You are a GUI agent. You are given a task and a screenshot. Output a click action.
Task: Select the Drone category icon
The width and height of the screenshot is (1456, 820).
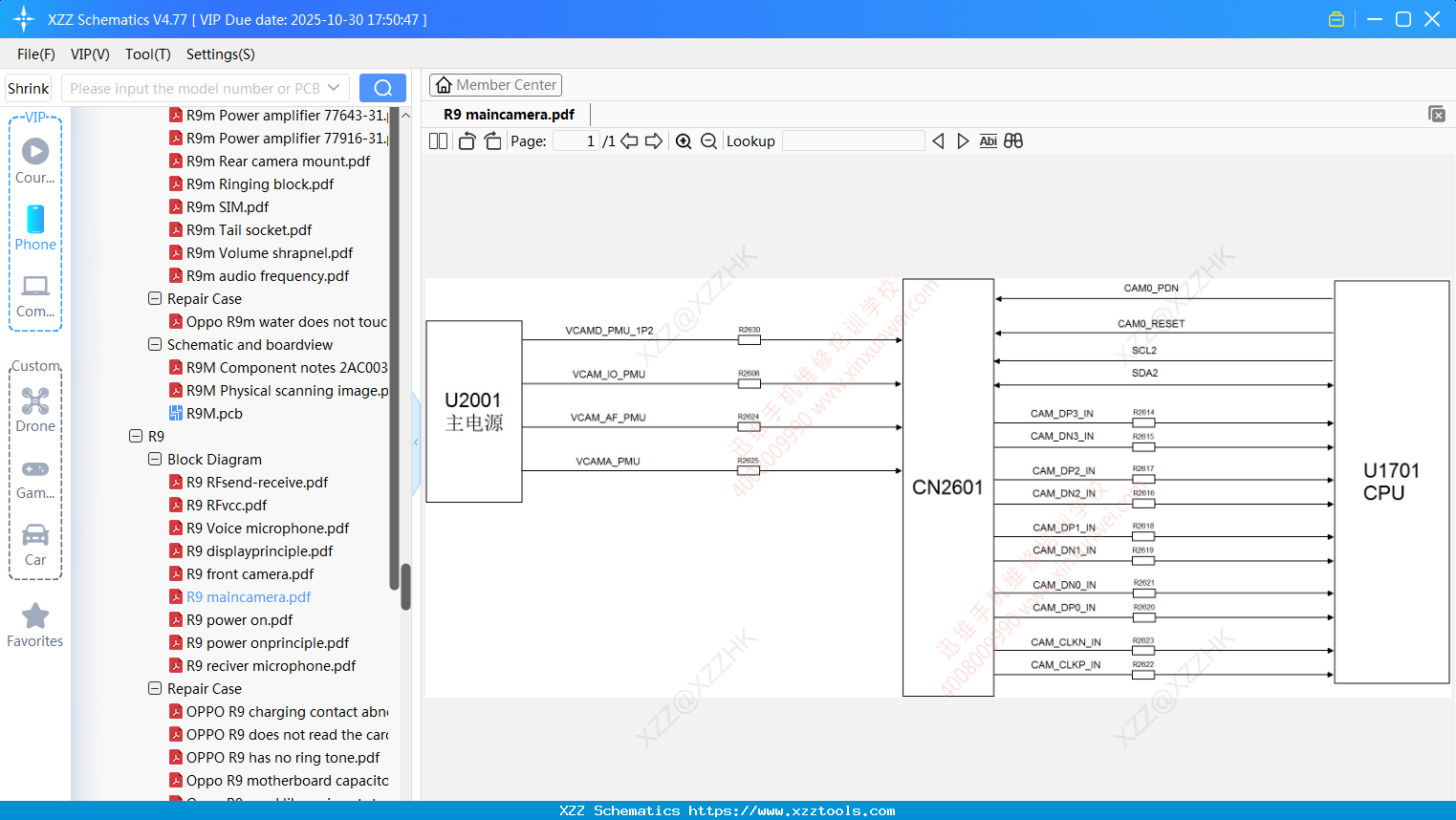(35, 400)
